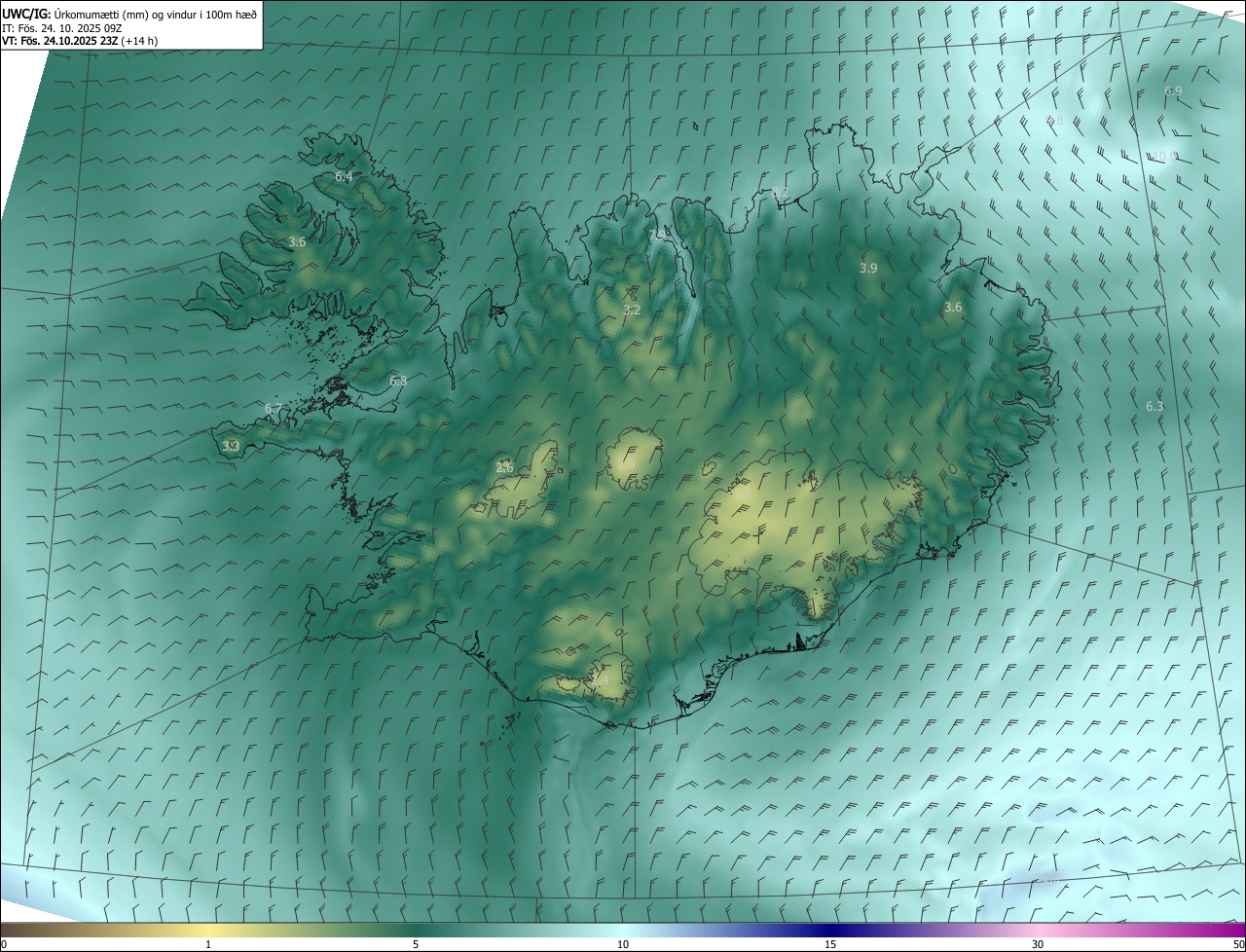The height and width of the screenshot is (952, 1246).
Task: Click the title 'UWC/IG: Úrkomumætti (mm) og vindur' line
Action: tap(129, 14)
